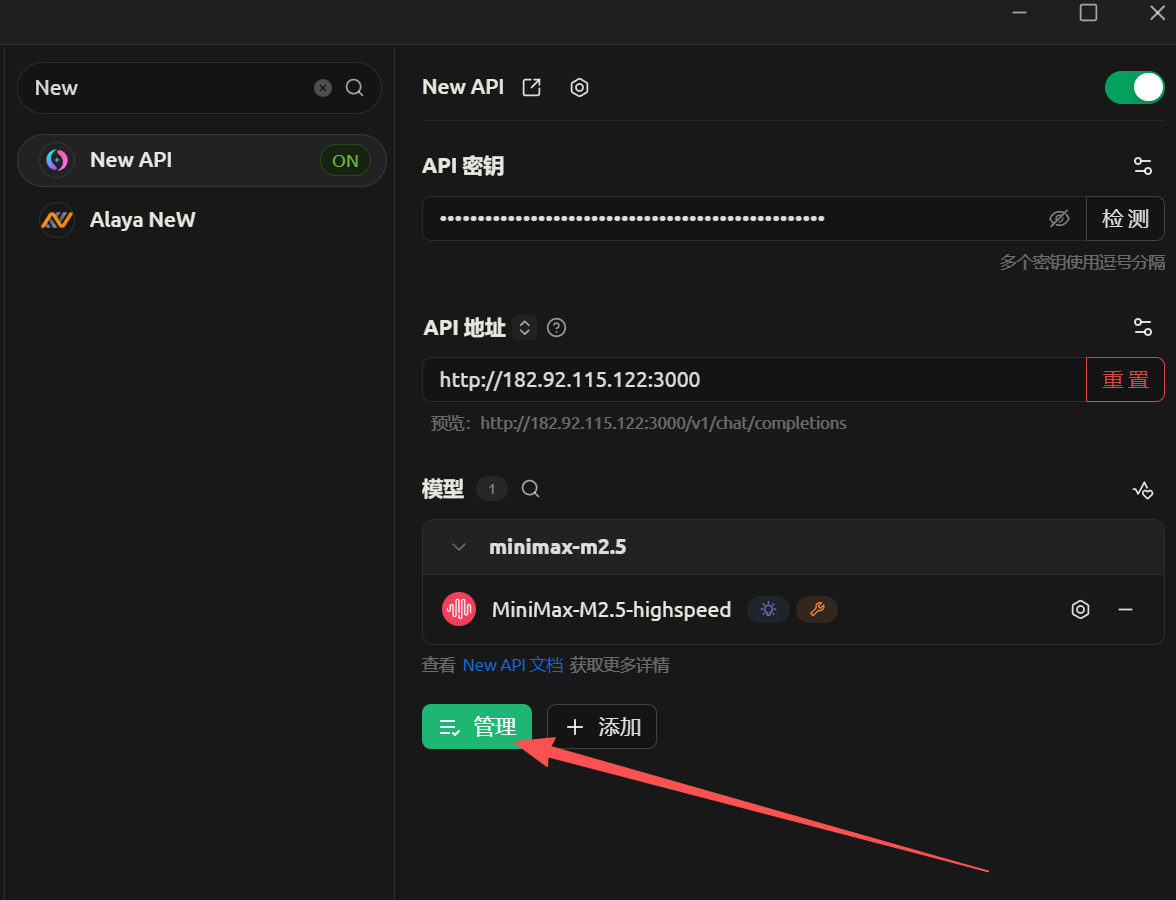Click the red 重置 reset button
Viewport: 1176px width, 900px height.
click(x=1125, y=380)
